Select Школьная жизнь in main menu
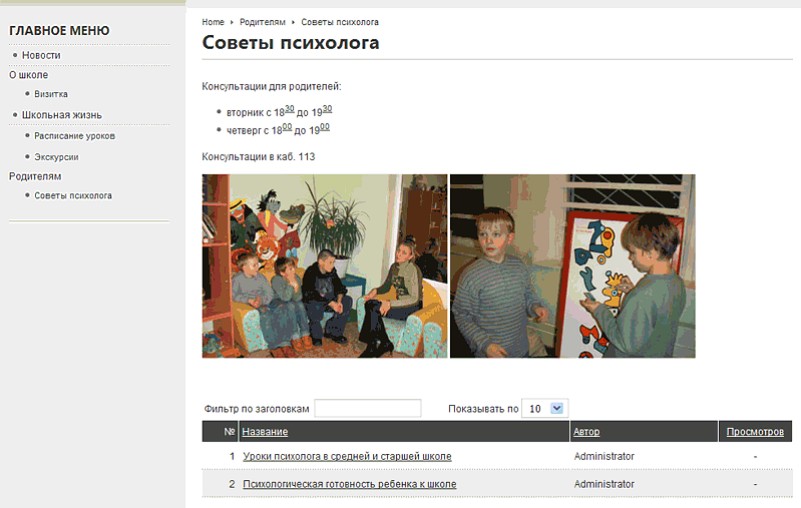Screen dimensions: 801x508 [x=62, y=115]
